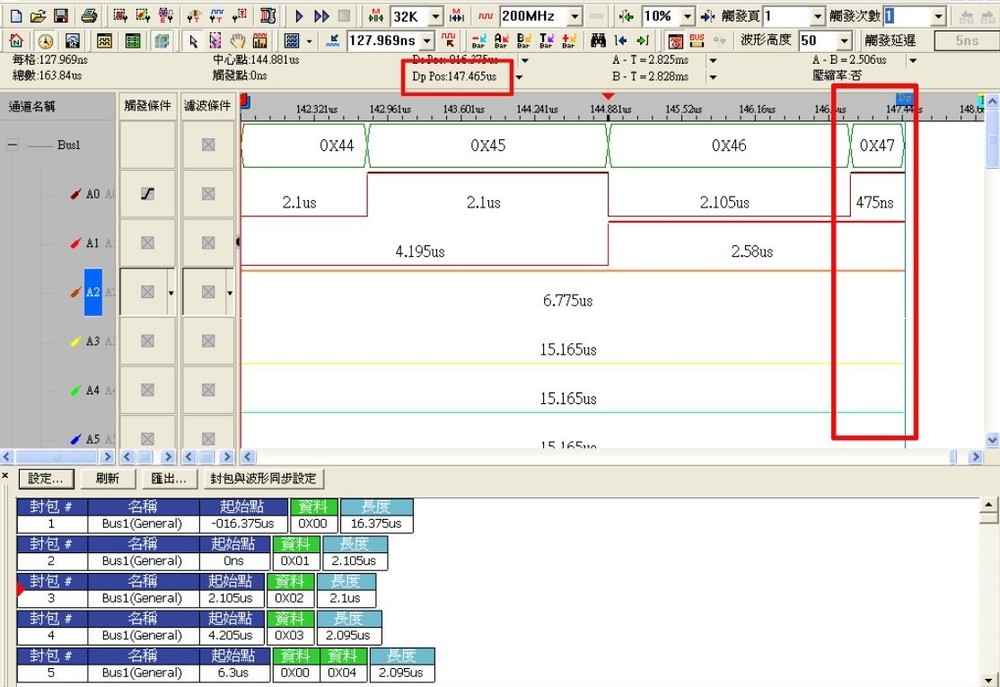
Task: Click the red trigger marker on the time ruler
Action: pos(608,96)
